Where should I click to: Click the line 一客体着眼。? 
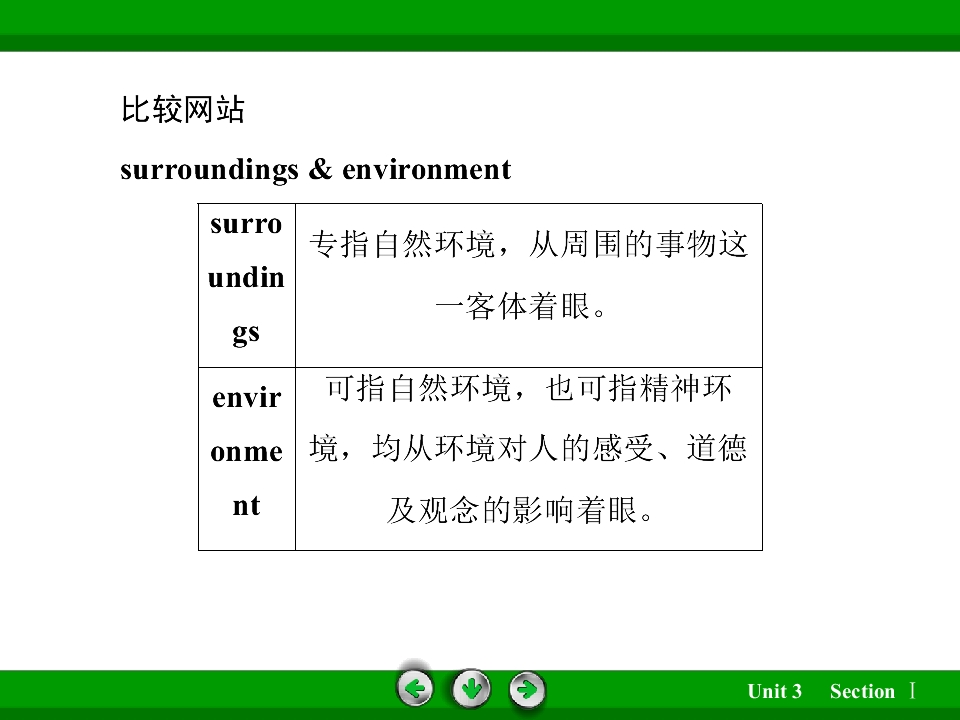[x=521, y=306]
